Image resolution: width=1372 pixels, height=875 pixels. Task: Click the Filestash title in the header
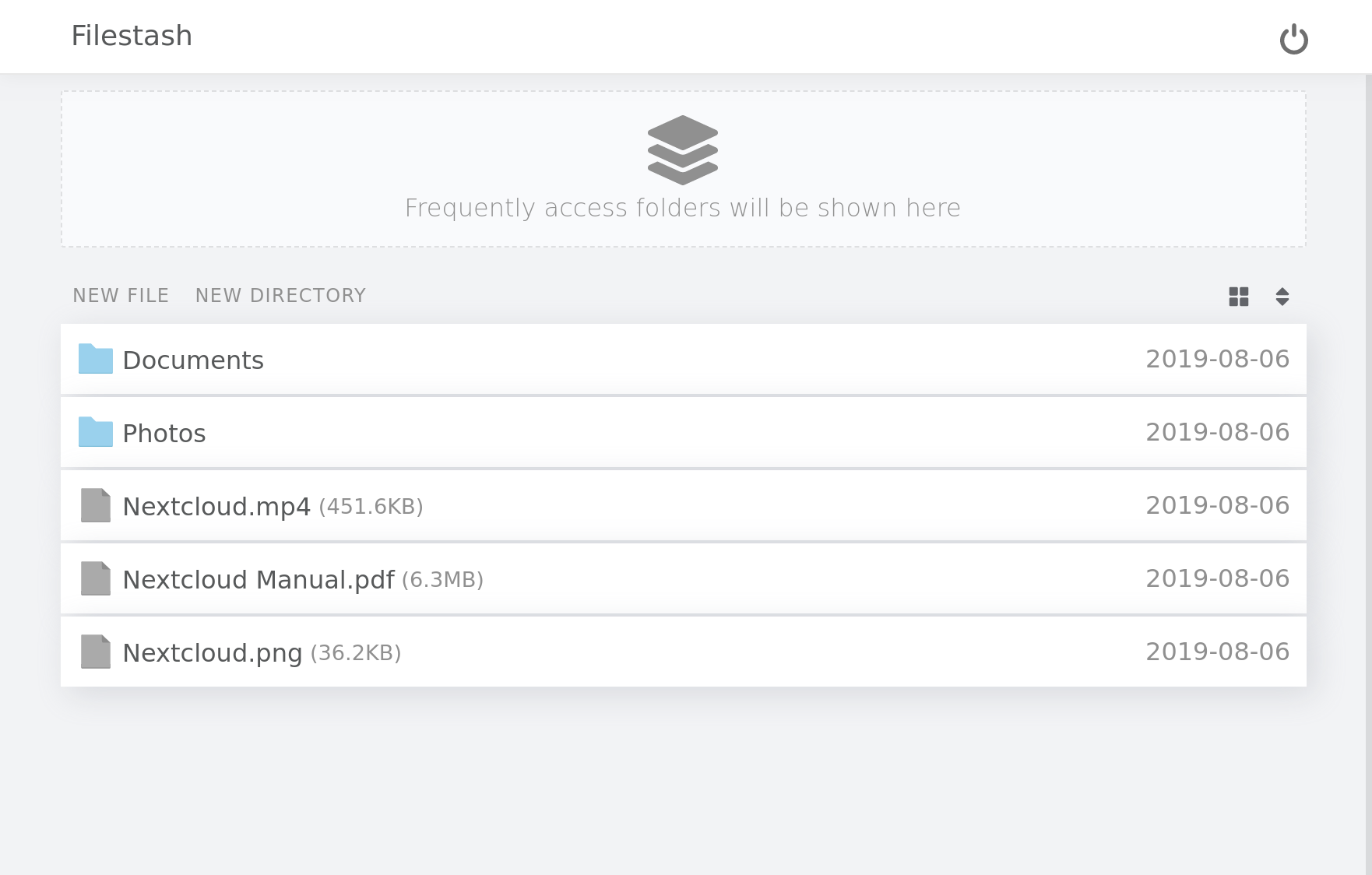tap(132, 36)
